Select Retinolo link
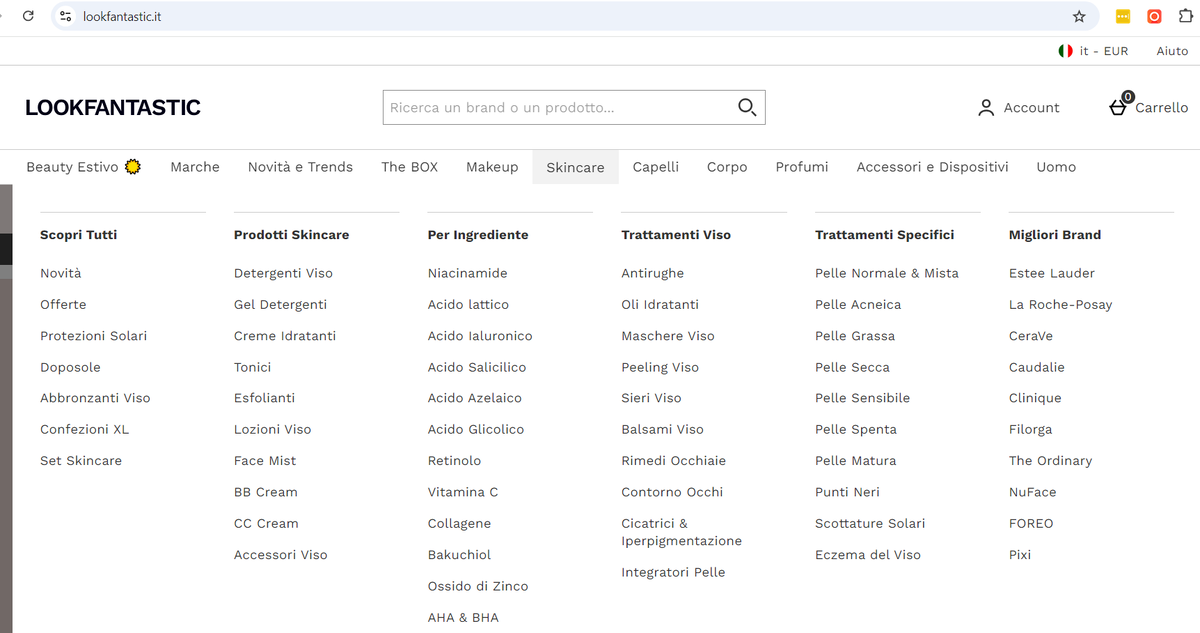This screenshot has width=1200, height=633. [x=454, y=461]
